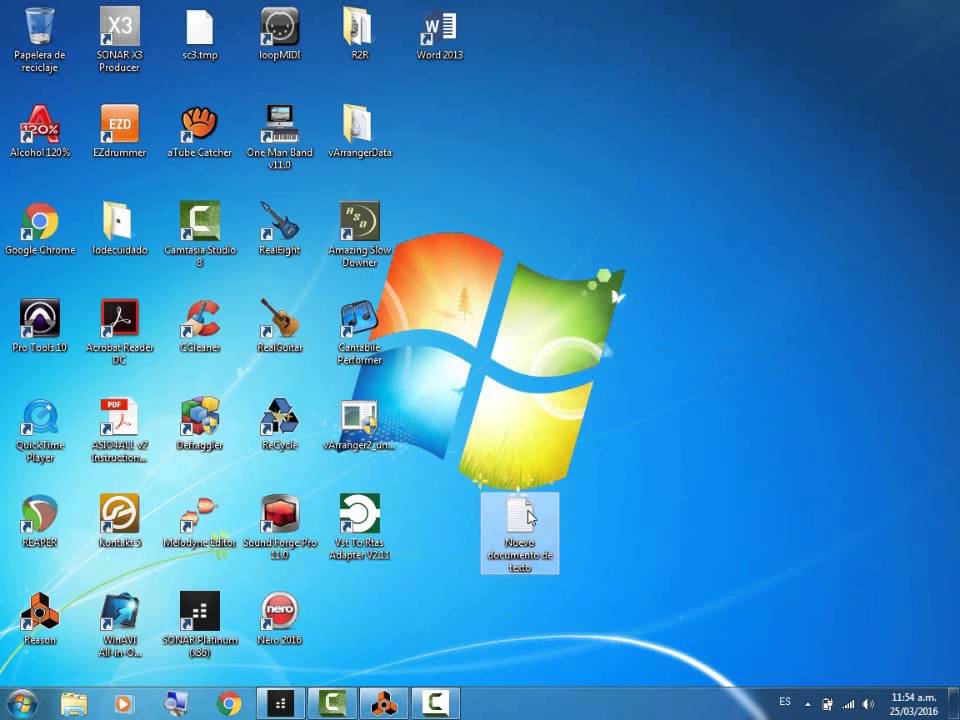Open Chrome from the taskbar

(x=228, y=703)
